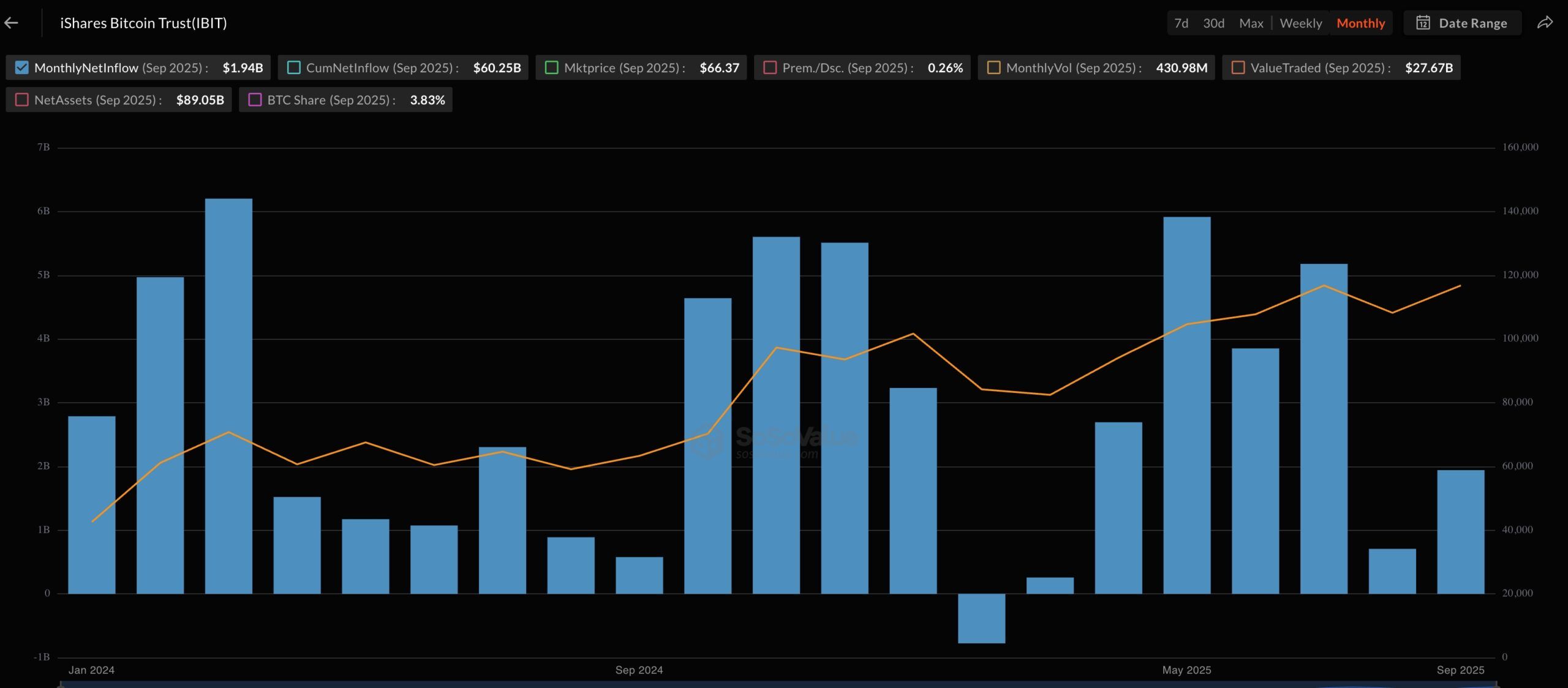
Task: Enable the CumNetInflow checkbox
Action: [293, 67]
